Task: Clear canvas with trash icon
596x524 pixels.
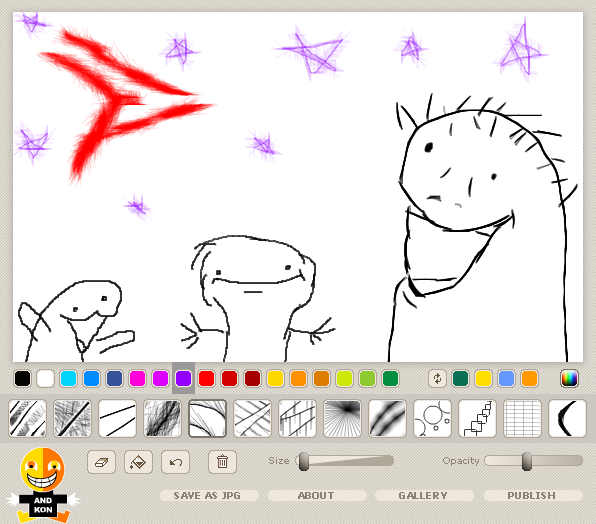Action: click(222, 462)
